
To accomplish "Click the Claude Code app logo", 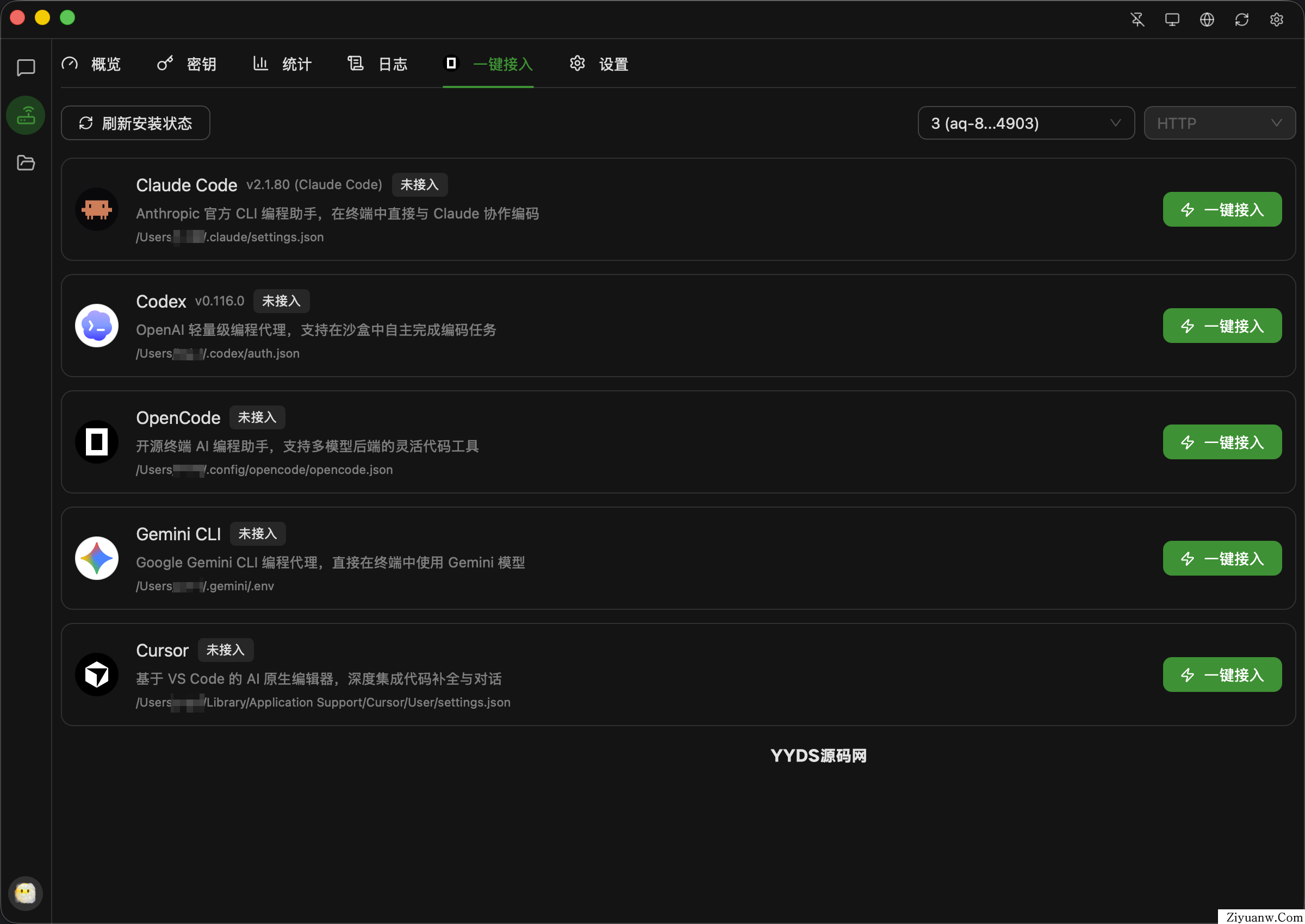I will 97,209.
